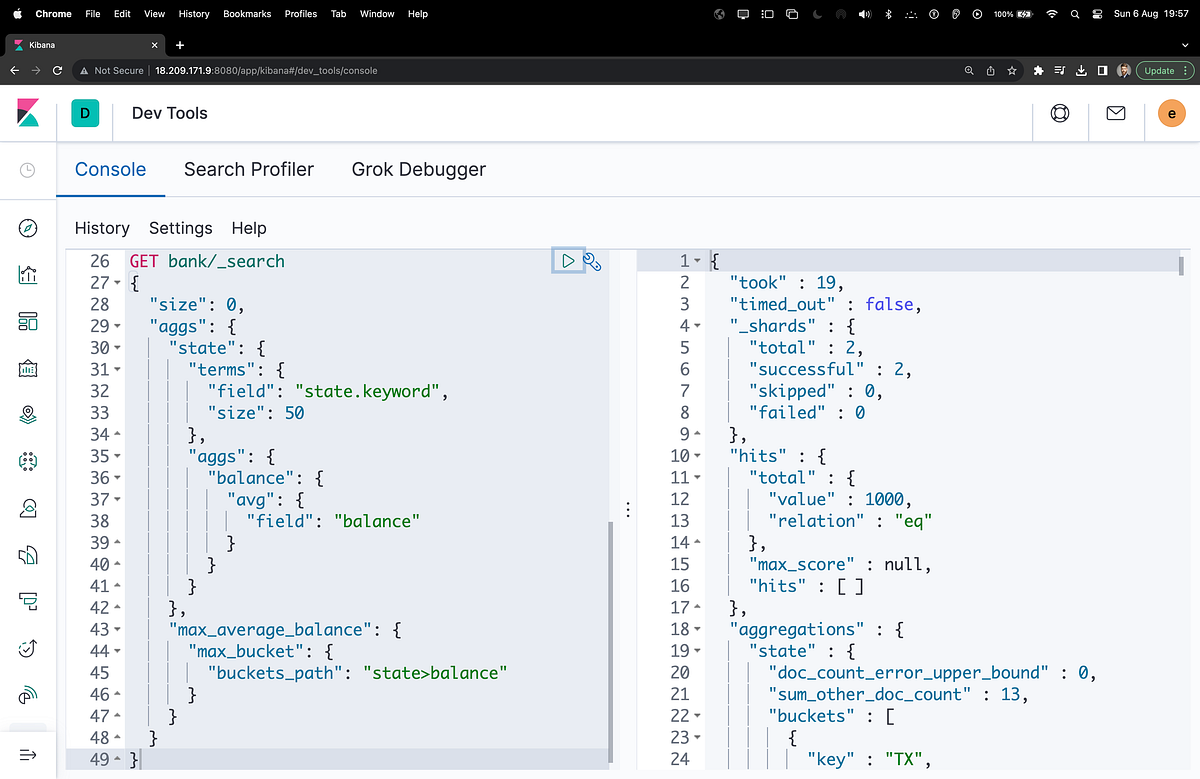Collapse the "hits" block at response line 10
The width and height of the screenshot is (1200, 779).
(698, 456)
